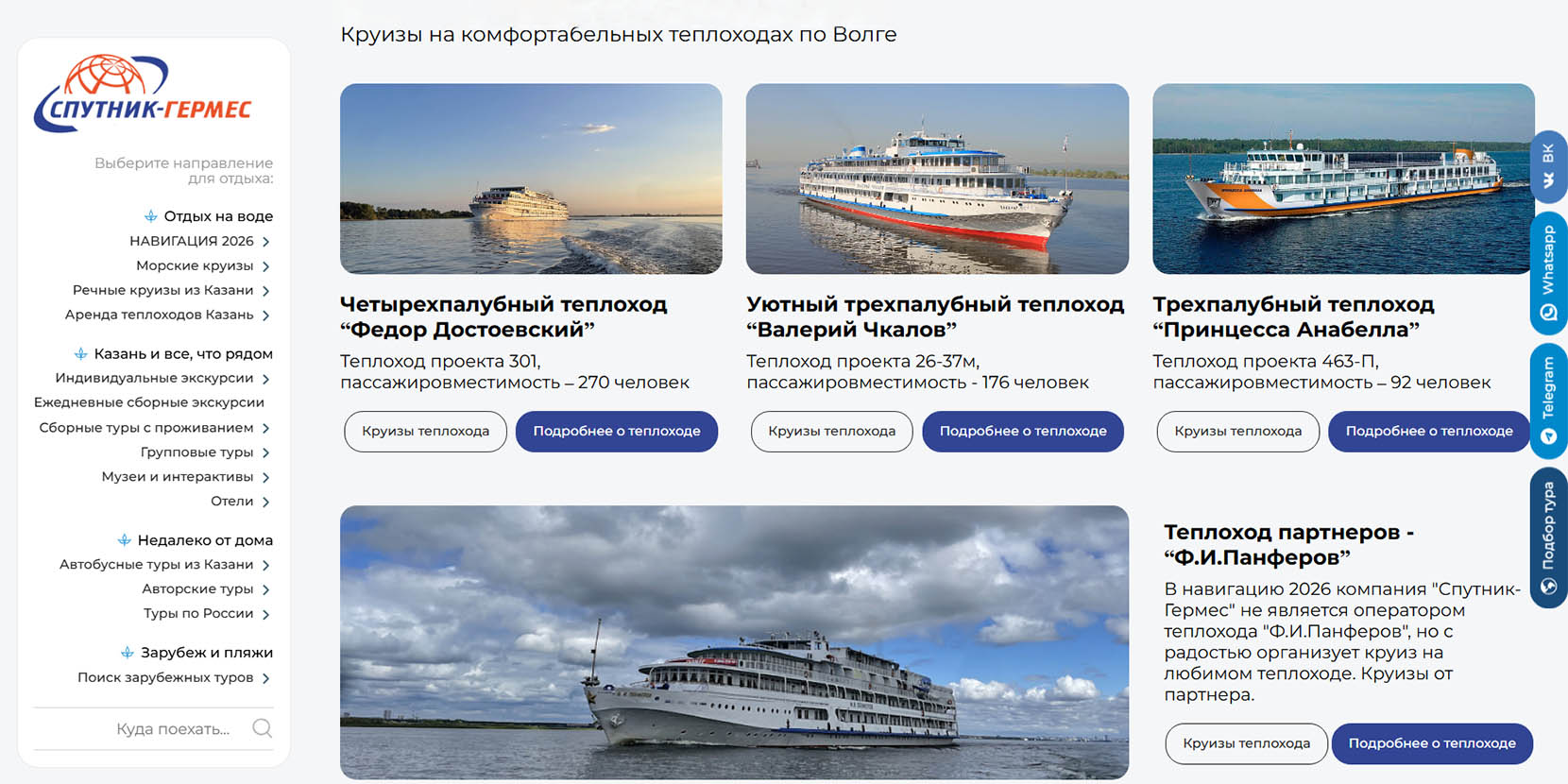The height and width of the screenshot is (784, 1568).
Task: Click the Спутник-Гермес logo
Action: [x=144, y=94]
